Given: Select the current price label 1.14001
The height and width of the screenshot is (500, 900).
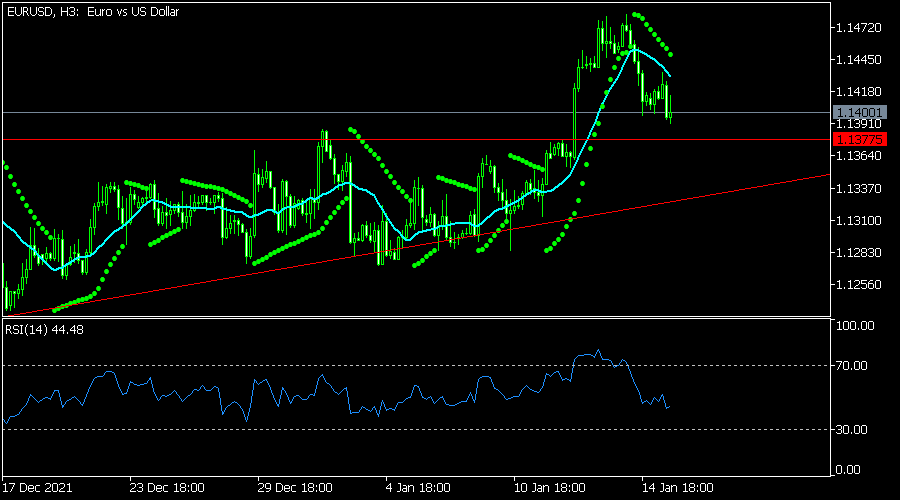Looking at the screenshot, I should 859,113.
